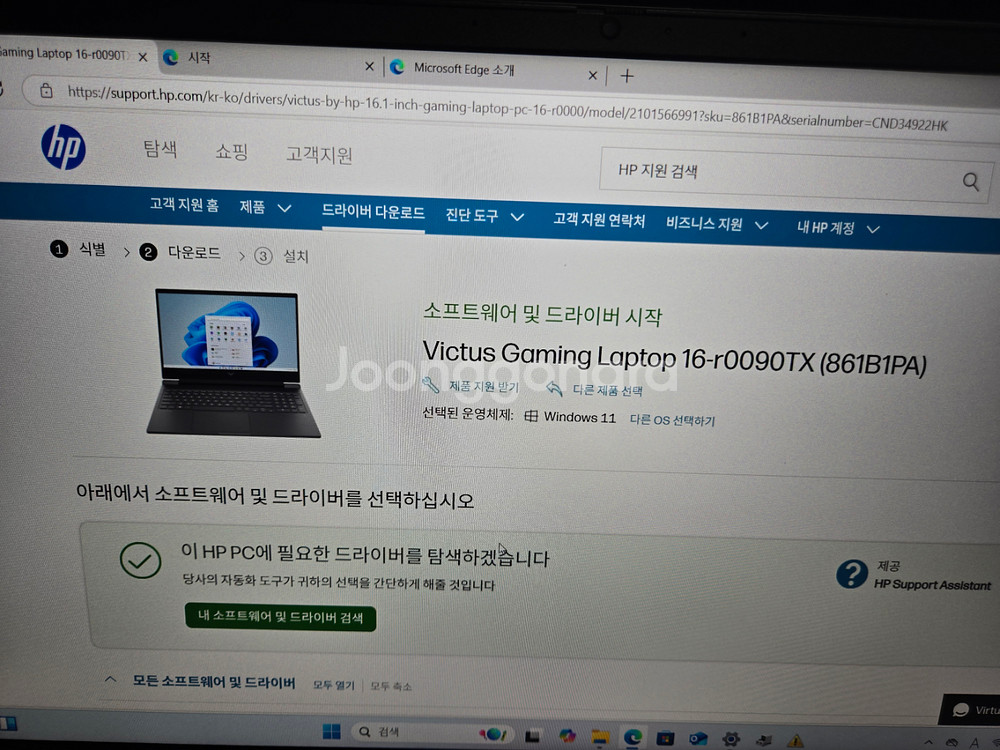Click the search magnifier in HP support search

point(970,182)
